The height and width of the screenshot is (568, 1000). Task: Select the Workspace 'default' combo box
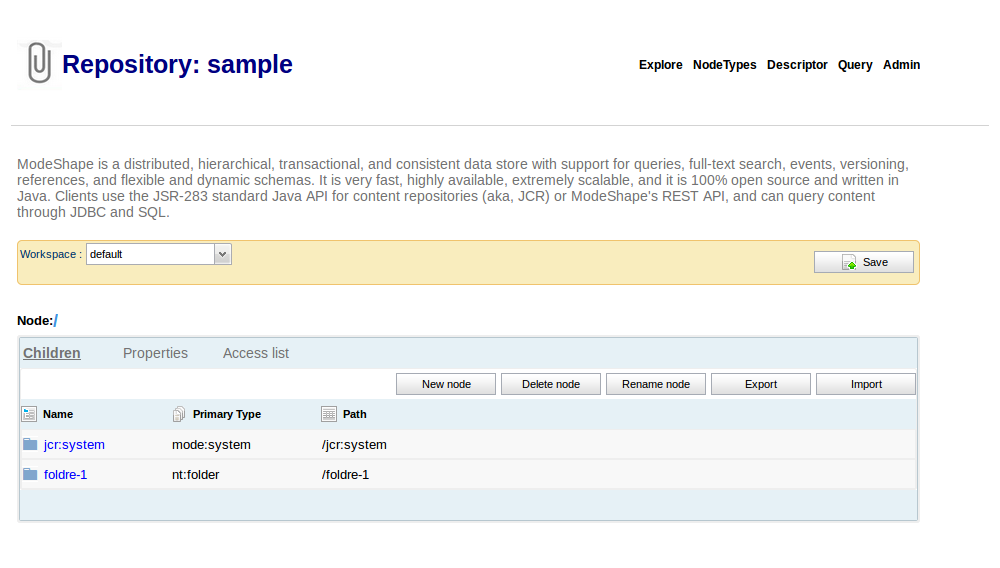pyautogui.click(x=159, y=254)
